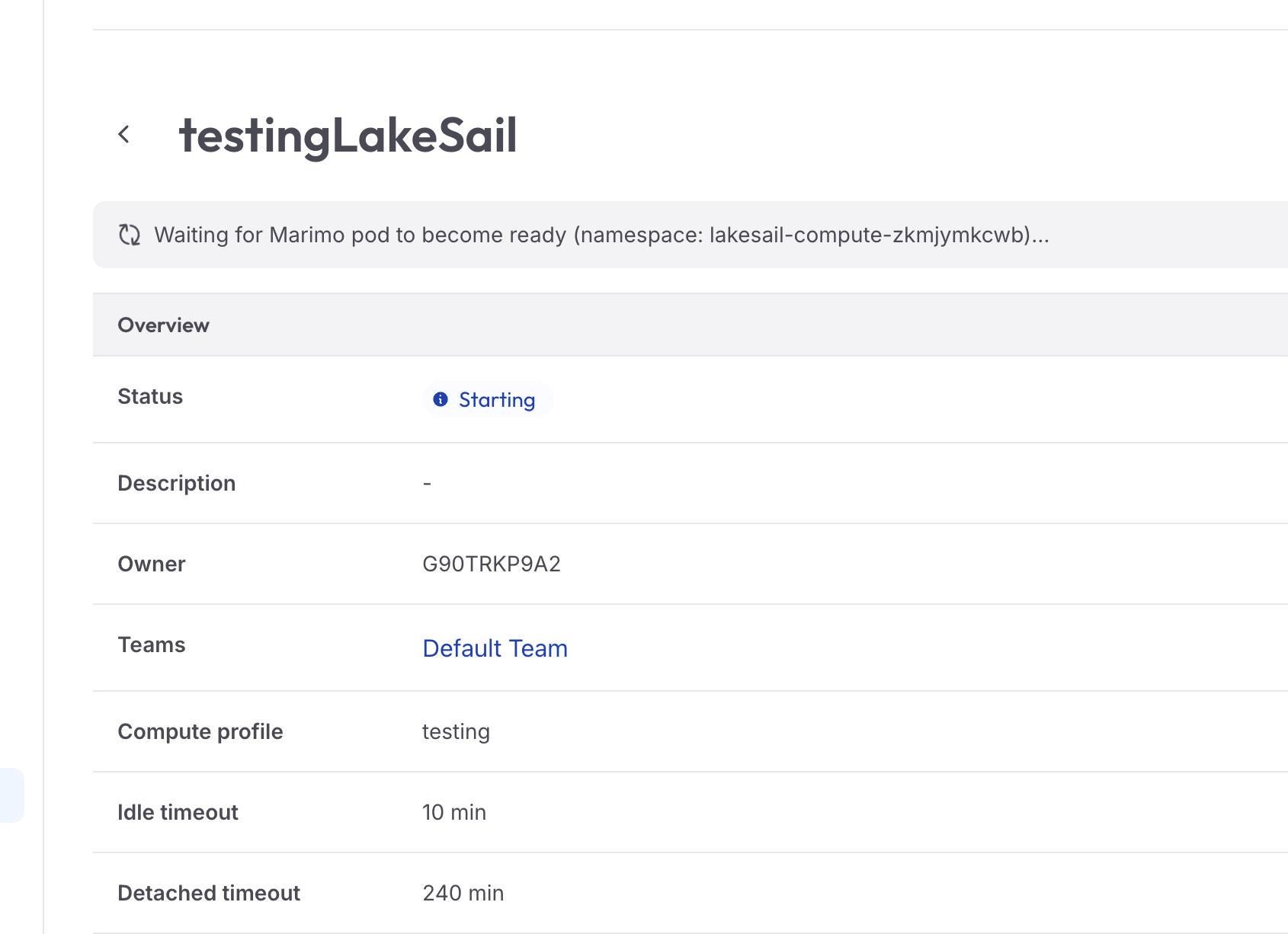
Task: Click the Overview section header
Action: (x=163, y=325)
